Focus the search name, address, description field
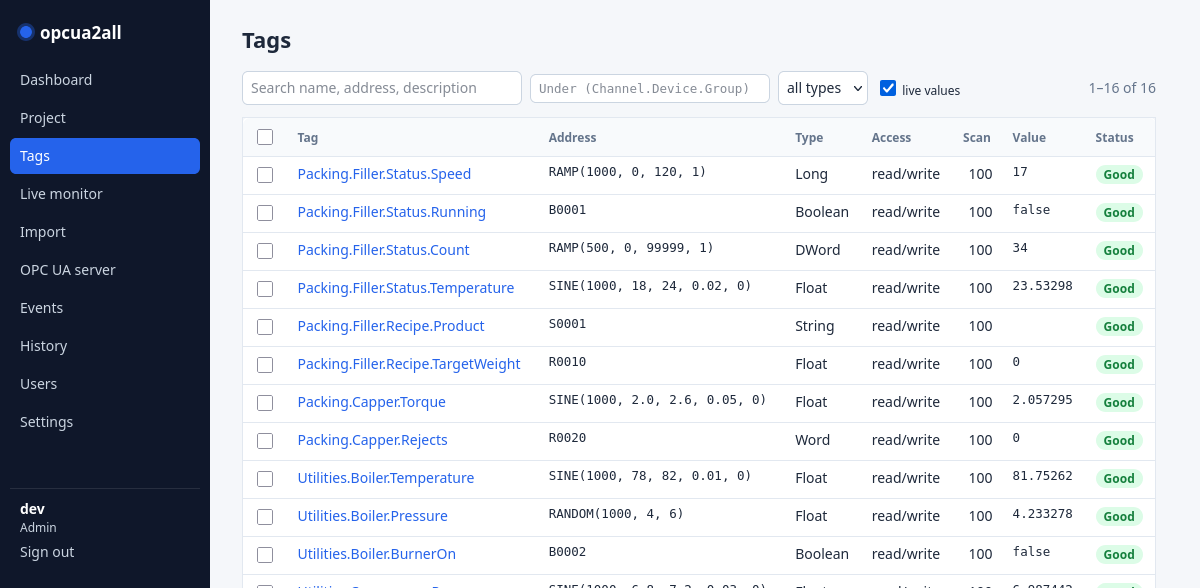The height and width of the screenshot is (588, 1200). point(382,88)
